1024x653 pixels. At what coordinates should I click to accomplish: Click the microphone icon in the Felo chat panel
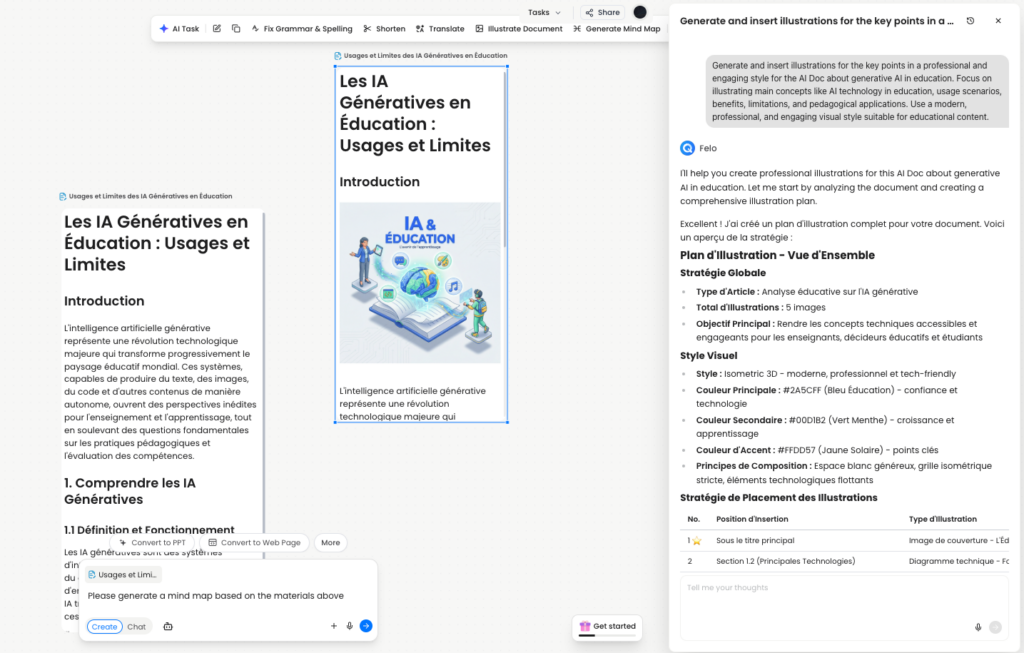[977, 627]
